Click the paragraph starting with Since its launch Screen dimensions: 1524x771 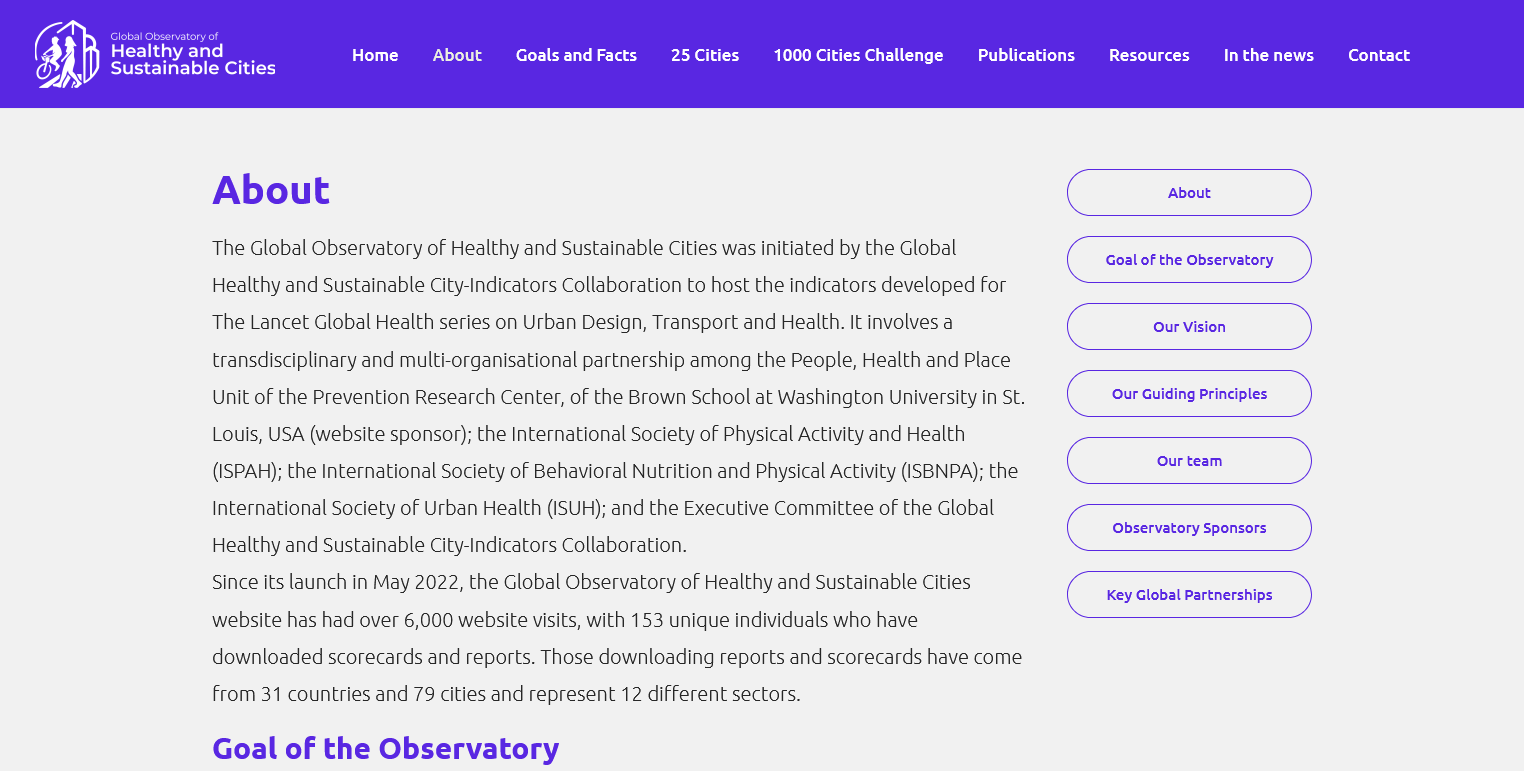tap(615, 638)
